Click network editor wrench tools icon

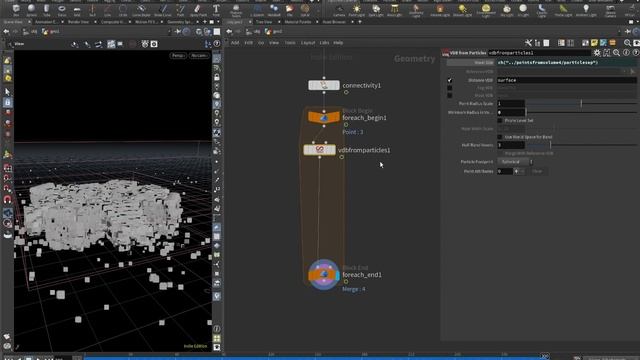(529, 43)
